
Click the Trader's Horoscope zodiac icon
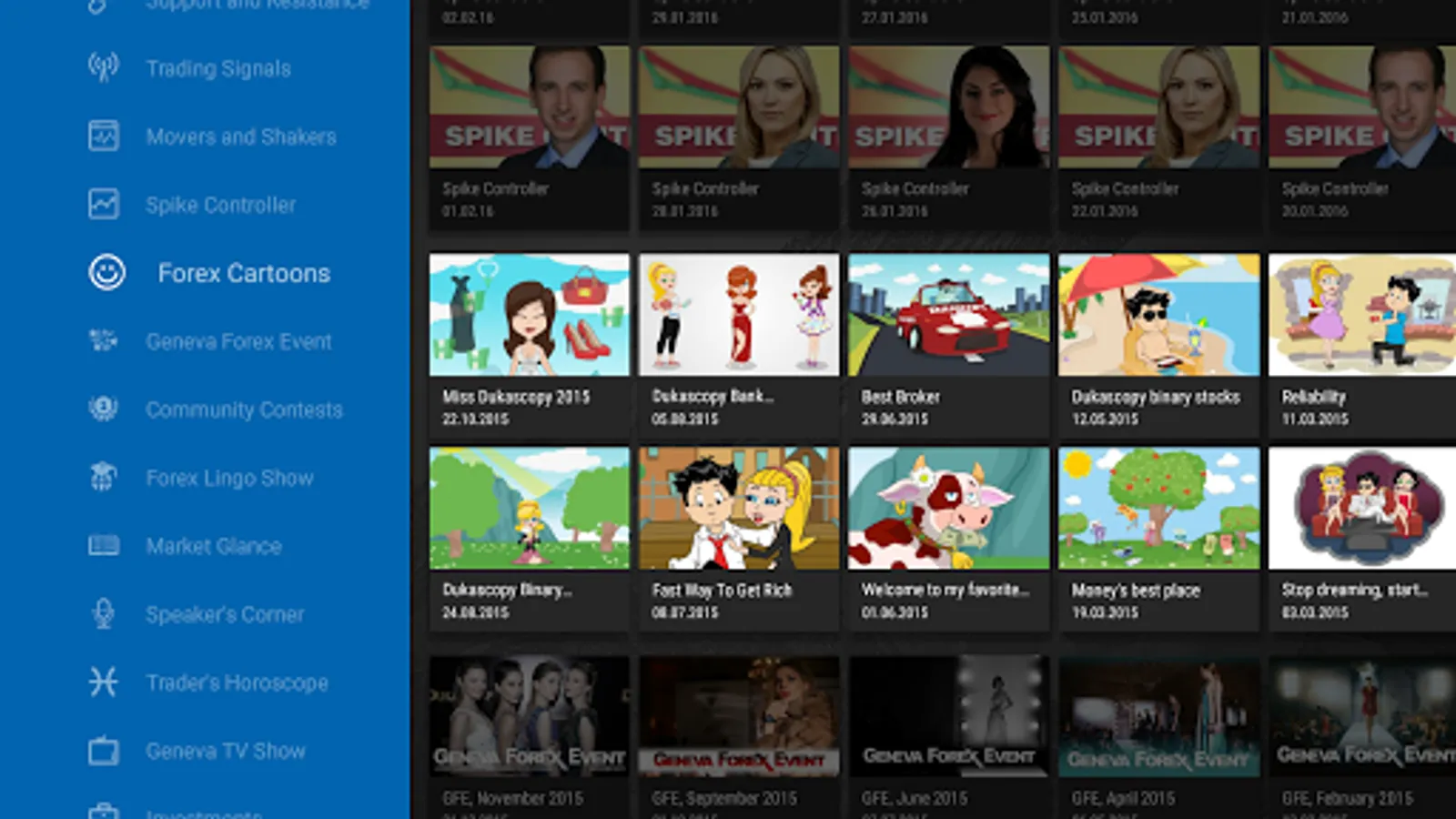coord(104,682)
